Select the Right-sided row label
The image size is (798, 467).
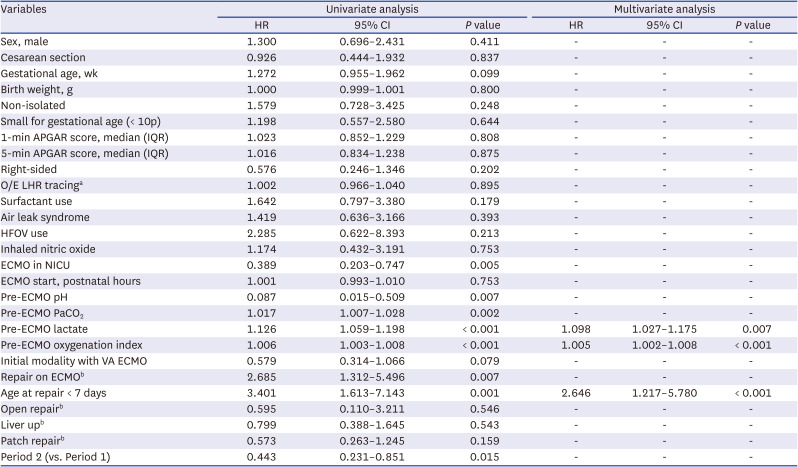tap(30, 168)
